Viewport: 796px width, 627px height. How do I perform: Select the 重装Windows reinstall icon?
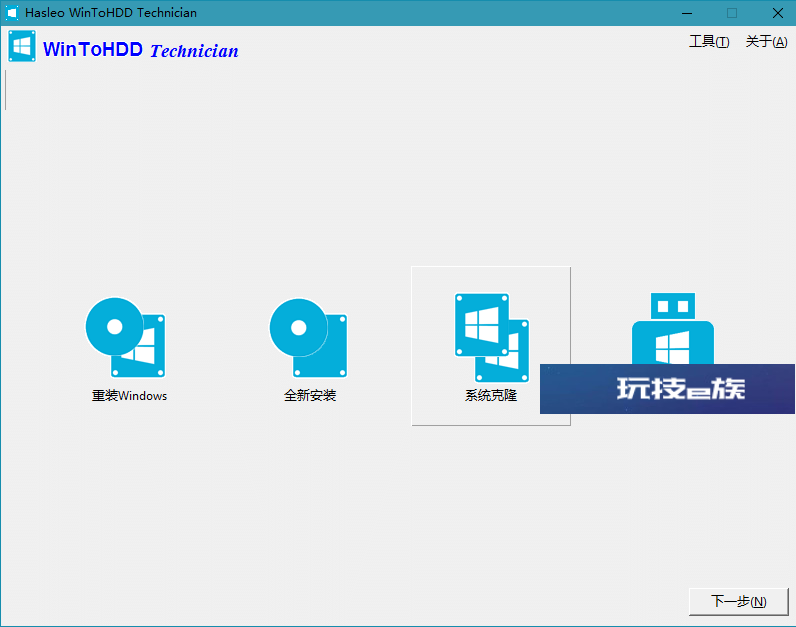[x=125, y=337]
